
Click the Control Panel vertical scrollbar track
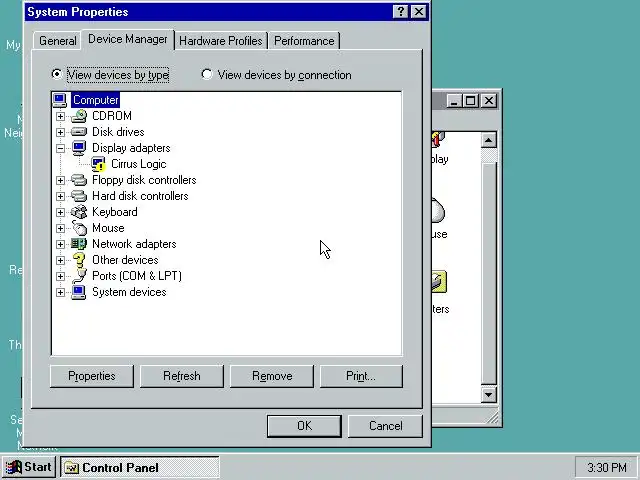(489, 267)
